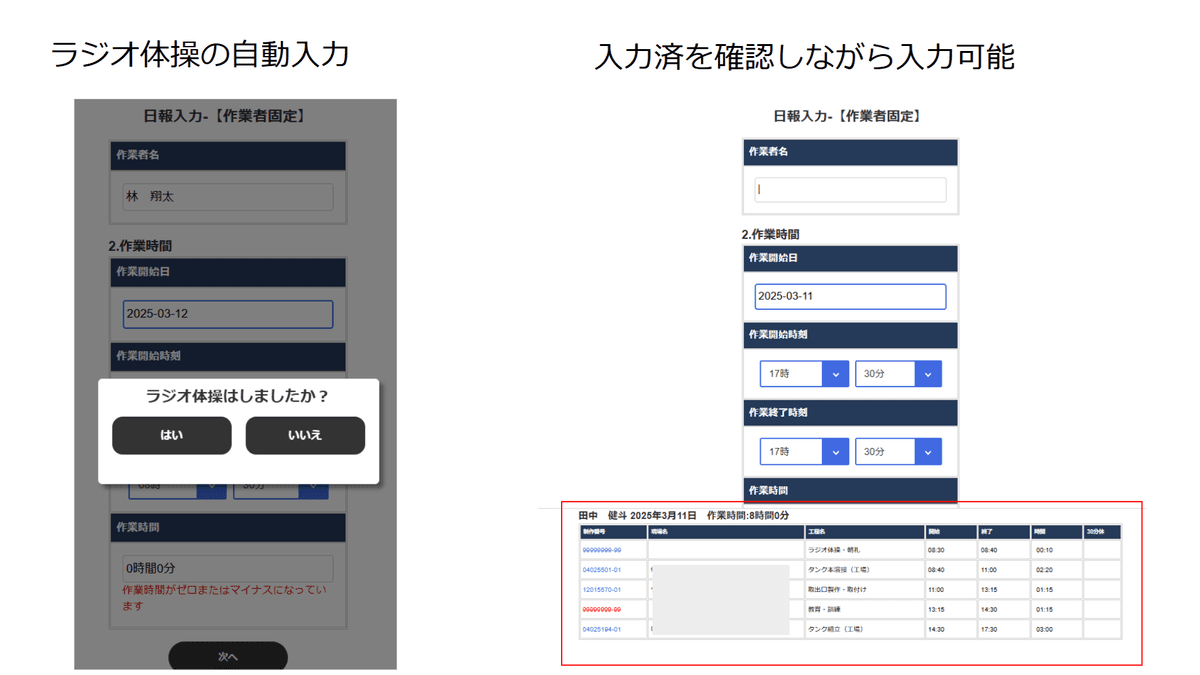Click the date field showing 2025-03-11
1200x675 pixels.
(850, 297)
